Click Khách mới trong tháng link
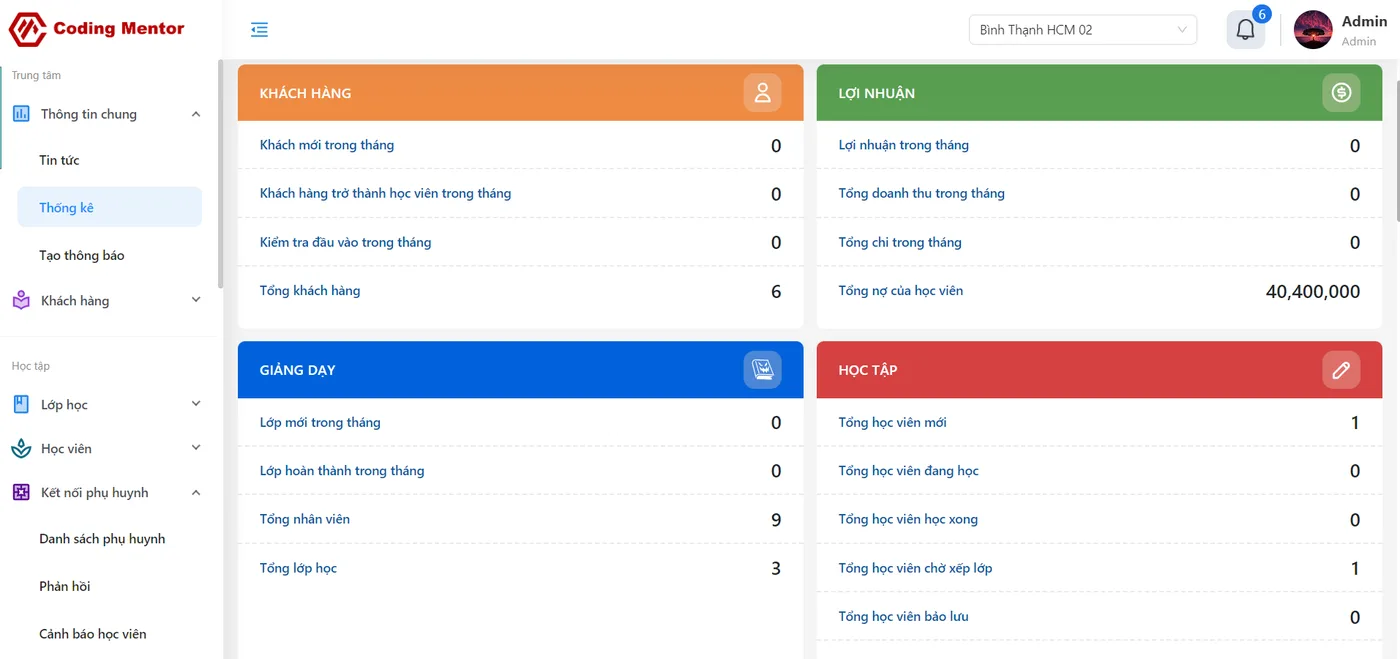 click(x=327, y=145)
